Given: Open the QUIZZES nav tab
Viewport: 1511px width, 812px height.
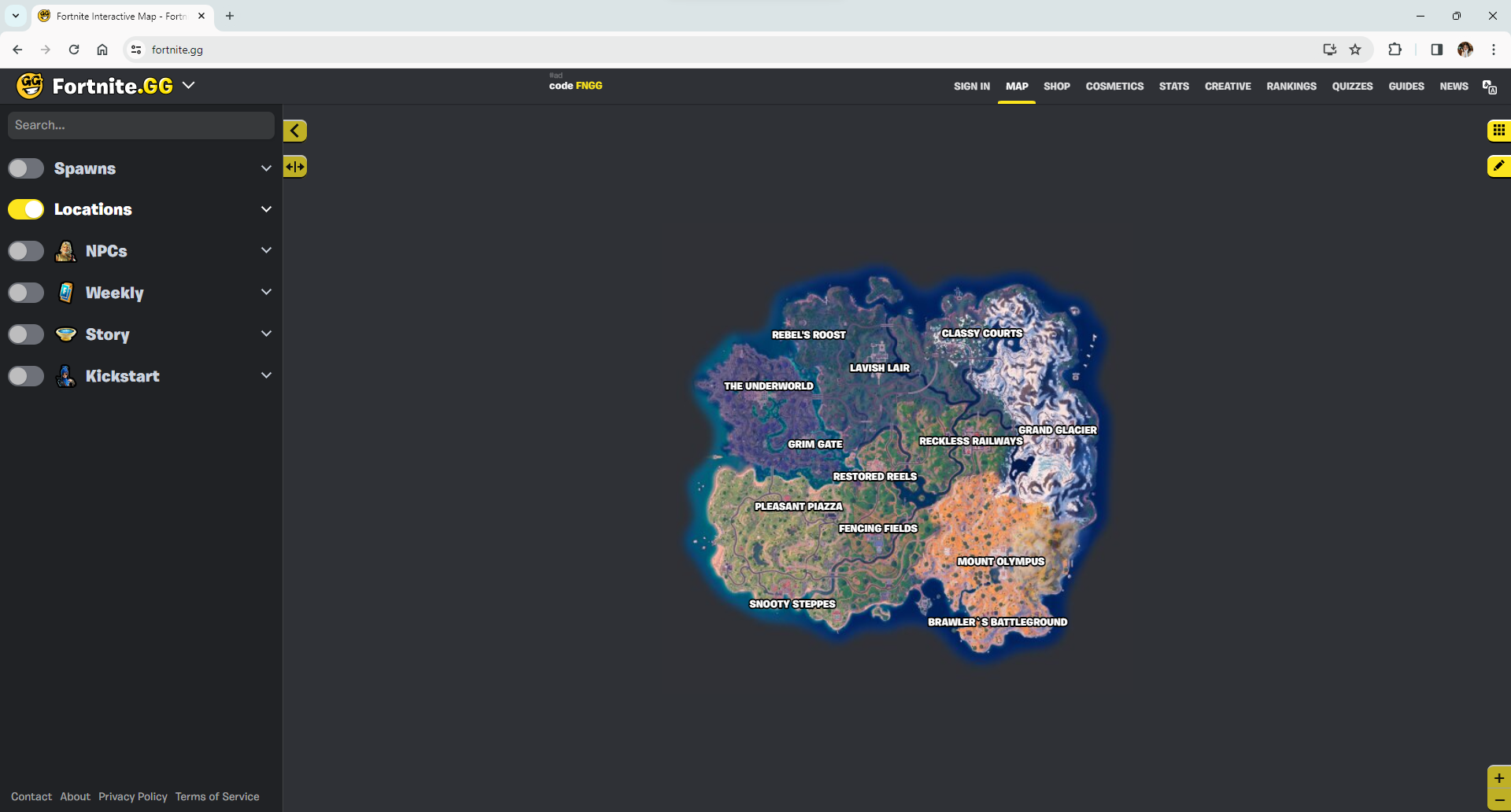Looking at the screenshot, I should point(1352,87).
